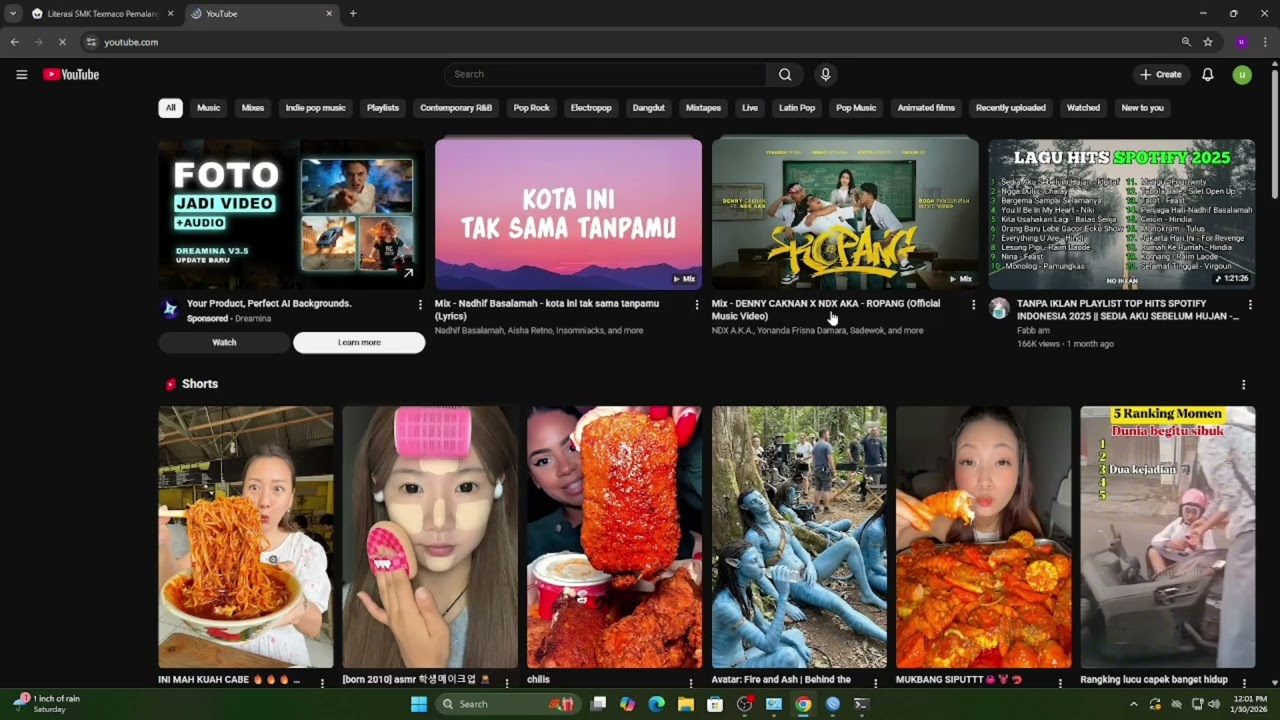Viewport: 1280px width, 720px height.
Task: Open ROPANG Official Music Video title link
Action: (x=826, y=309)
